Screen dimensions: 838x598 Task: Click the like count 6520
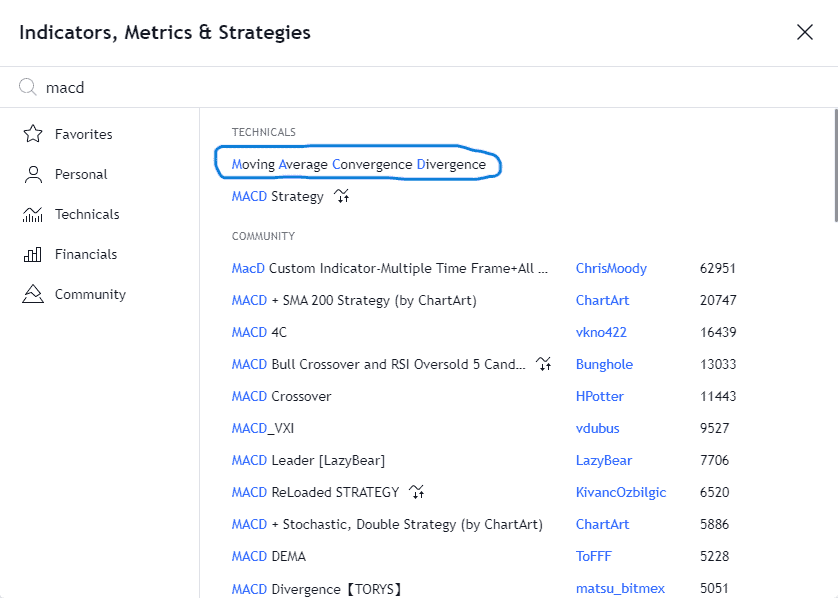point(715,492)
